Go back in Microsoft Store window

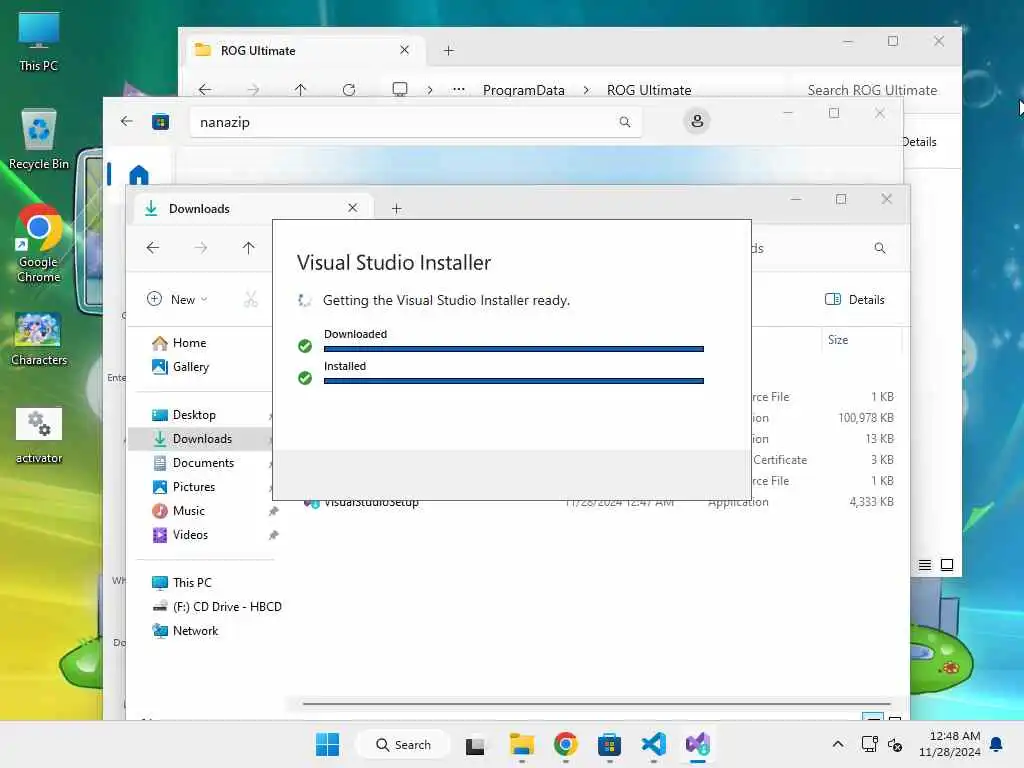(127, 121)
